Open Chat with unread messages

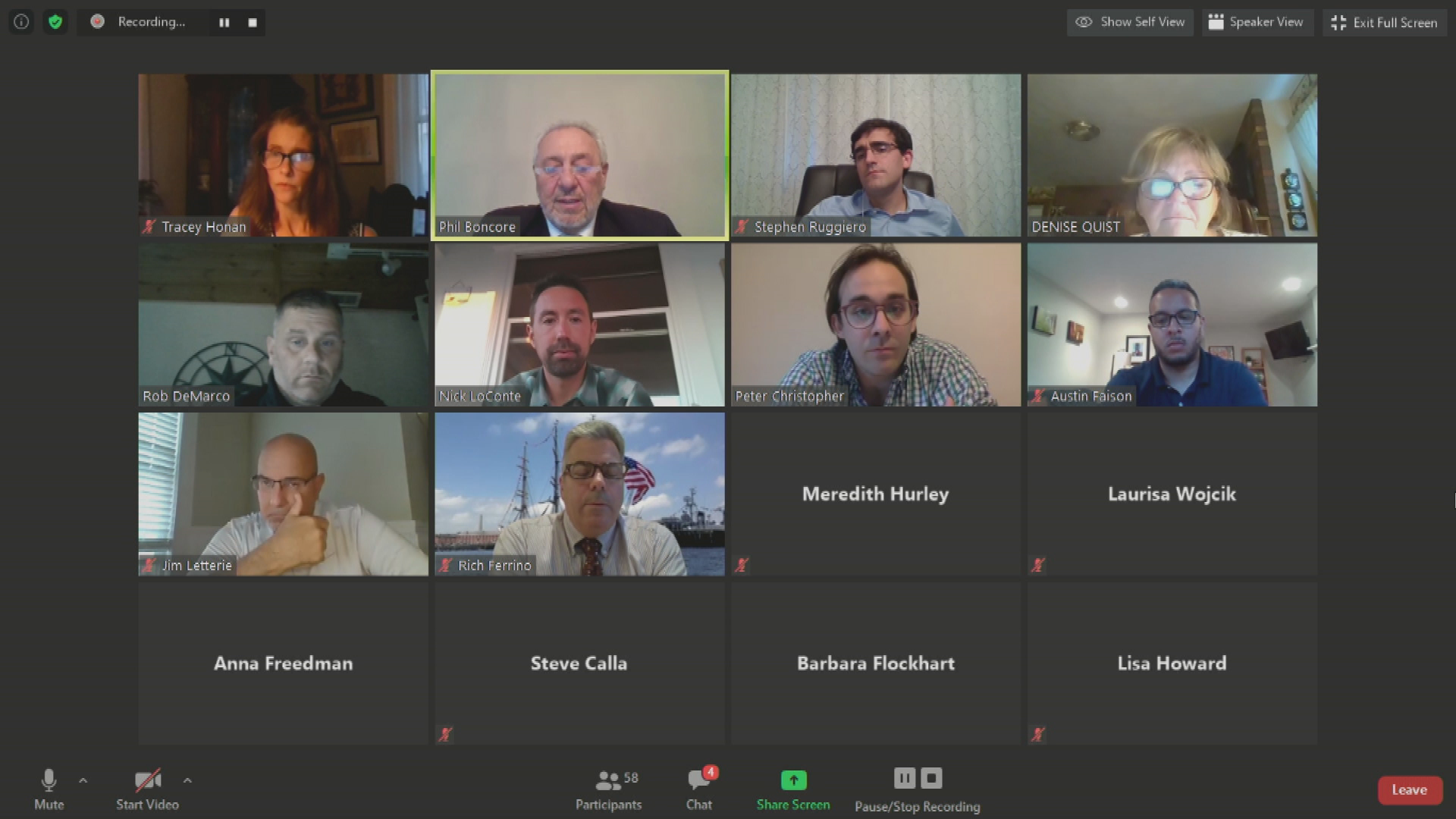(x=699, y=789)
